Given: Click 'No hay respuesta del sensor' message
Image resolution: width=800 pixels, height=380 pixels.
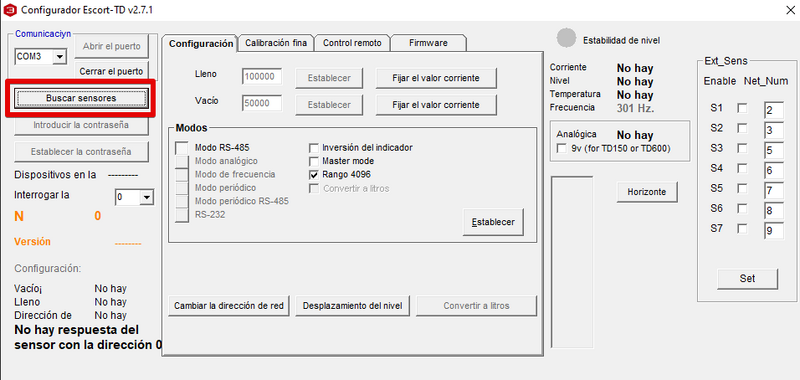Looking at the screenshot, I should 88,337.
